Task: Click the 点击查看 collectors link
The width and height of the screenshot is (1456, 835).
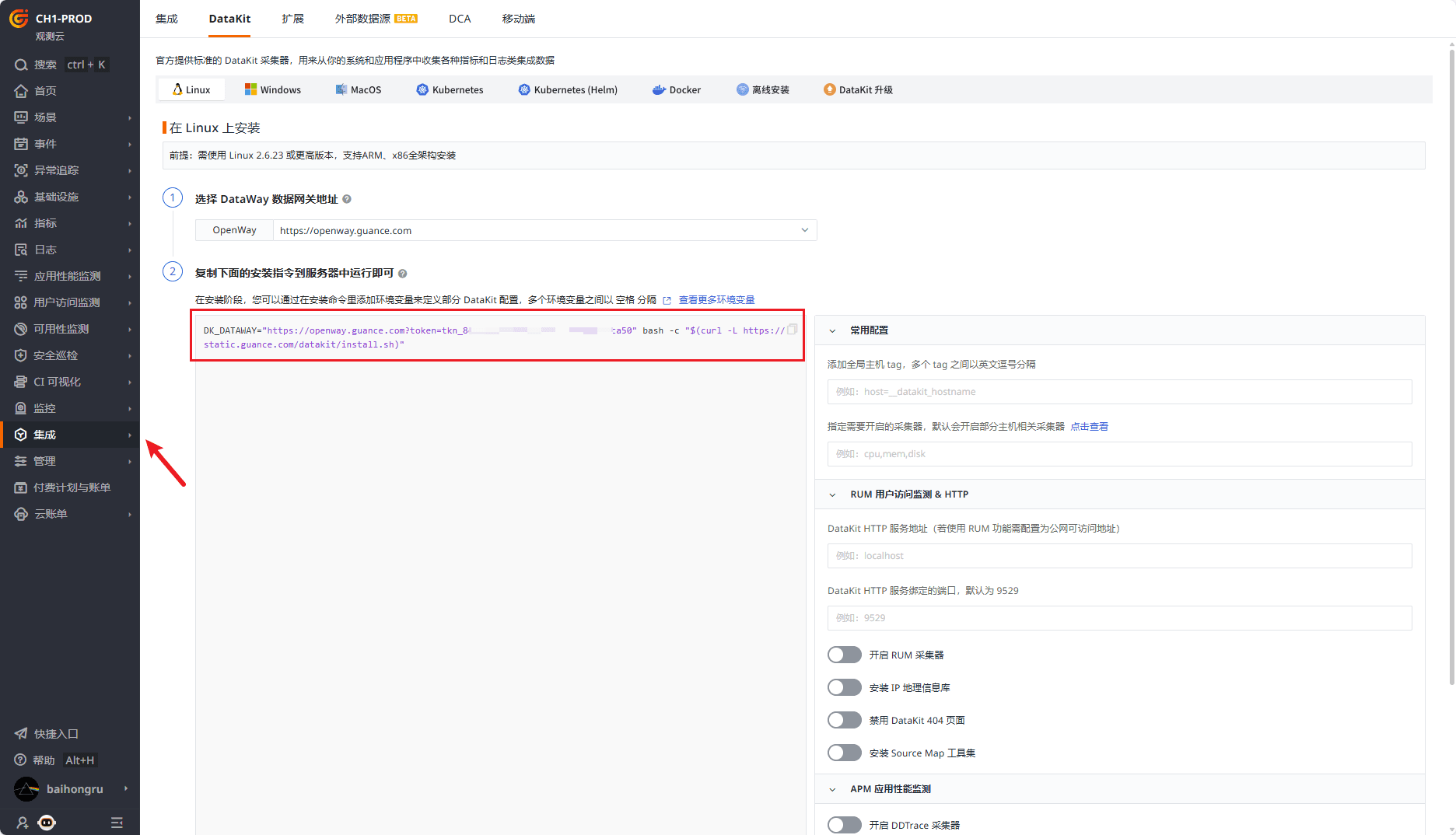Action: tap(1089, 426)
